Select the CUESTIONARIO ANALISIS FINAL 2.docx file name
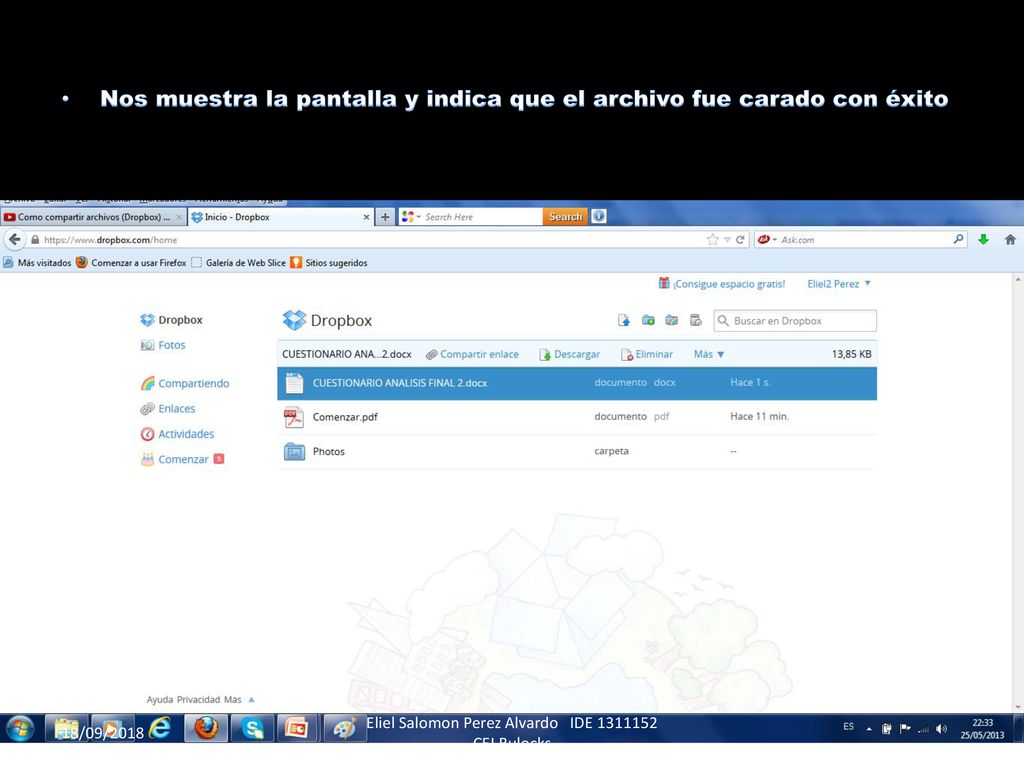1024x768 pixels. coord(400,383)
